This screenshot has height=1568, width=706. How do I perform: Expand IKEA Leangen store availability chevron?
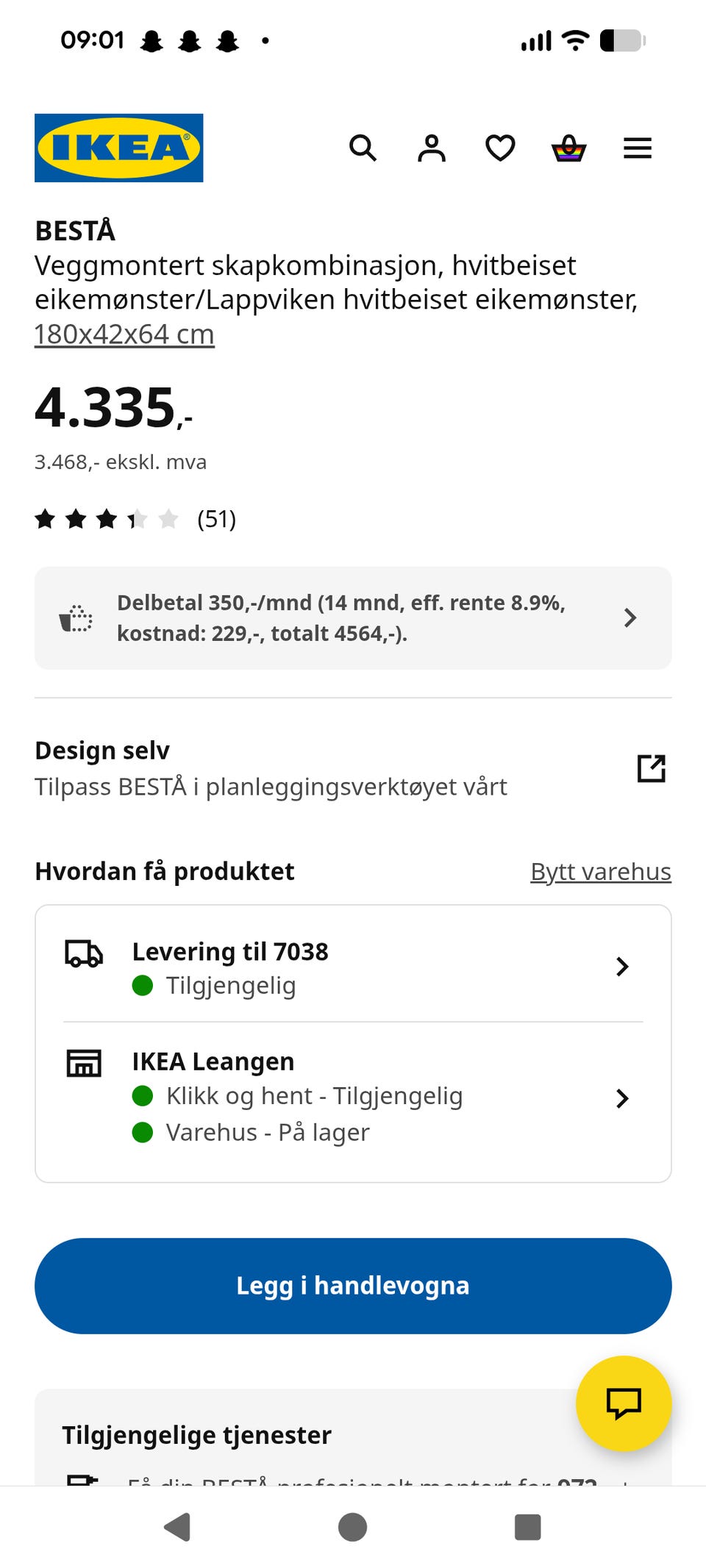tap(622, 1098)
